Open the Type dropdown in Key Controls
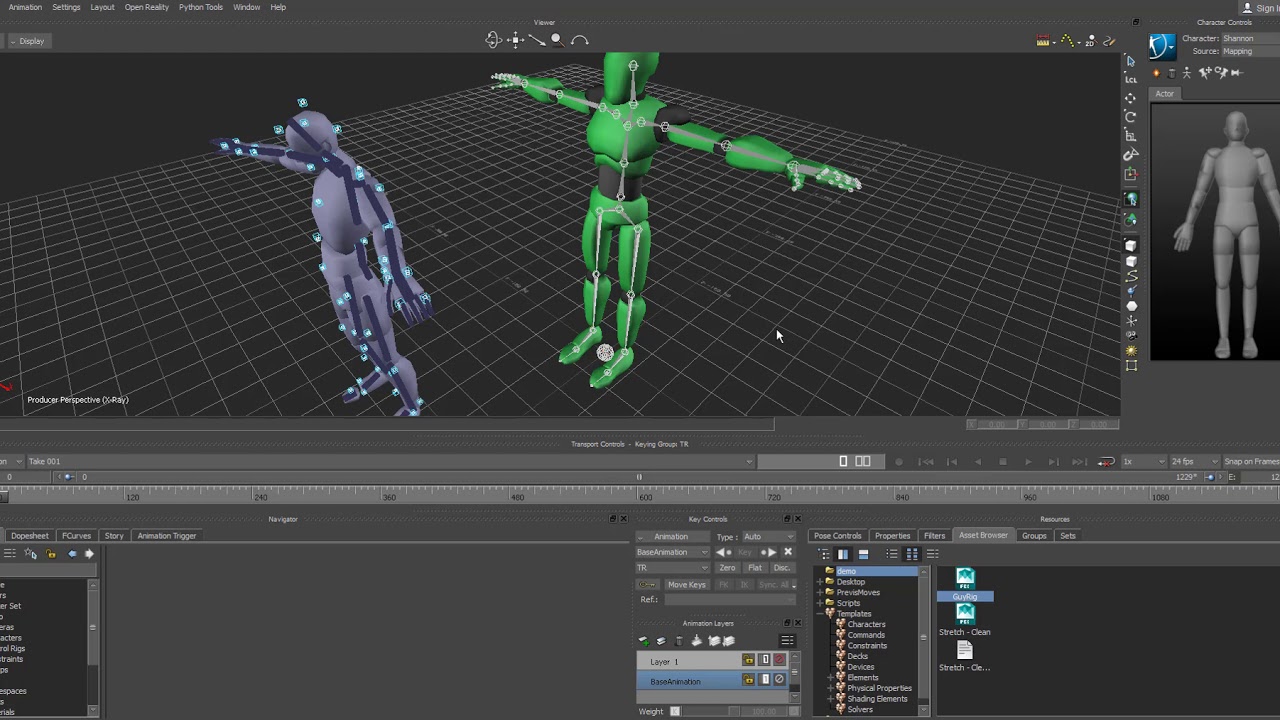1280x720 pixels. click(x=767, y=537)
